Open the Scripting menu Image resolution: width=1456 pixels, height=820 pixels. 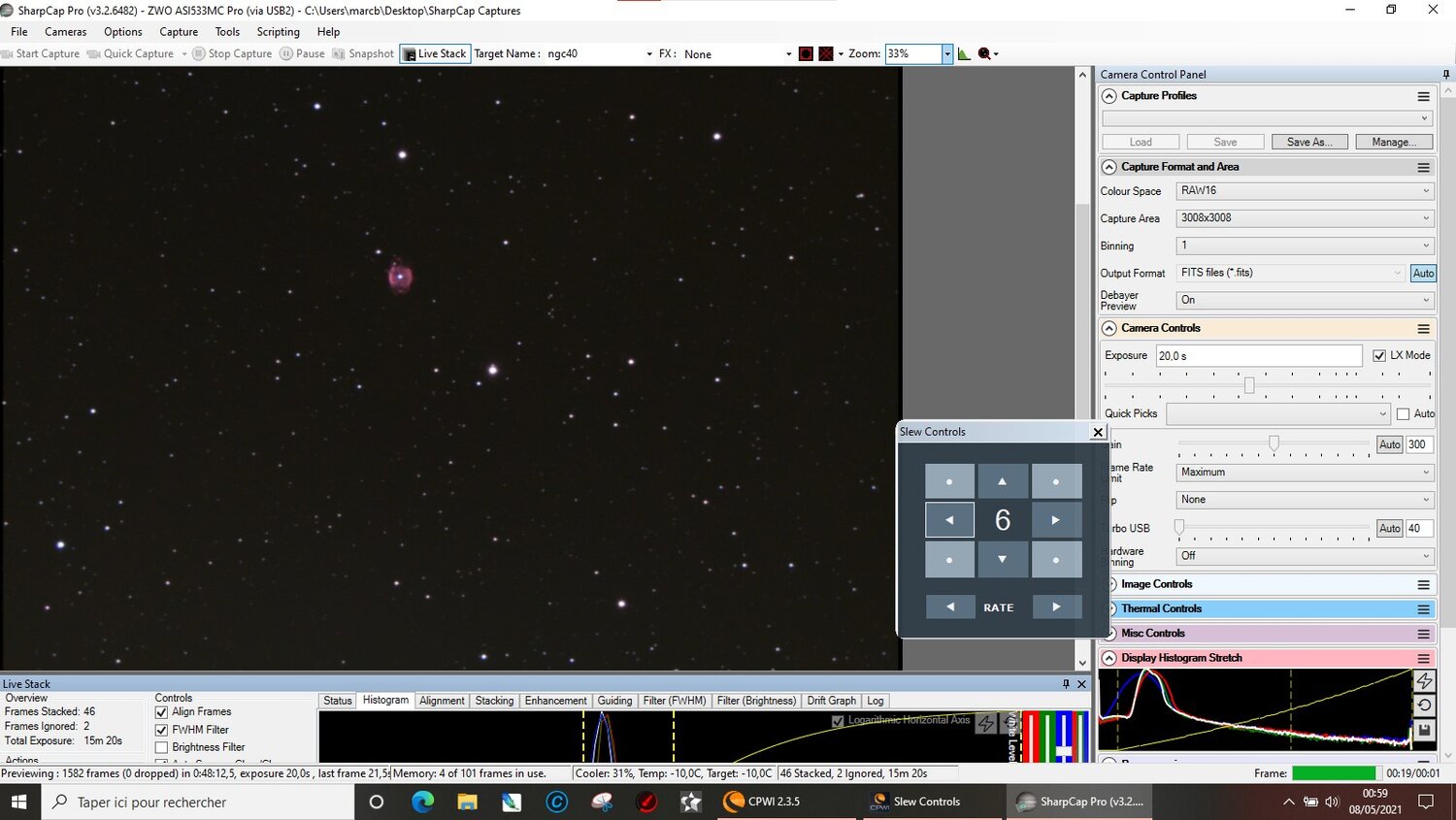click(x=278, y=32)
